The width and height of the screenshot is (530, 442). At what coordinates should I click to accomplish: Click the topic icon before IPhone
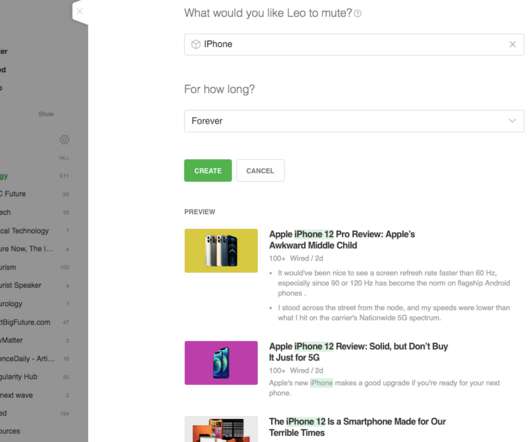click(x=196, y=44)
